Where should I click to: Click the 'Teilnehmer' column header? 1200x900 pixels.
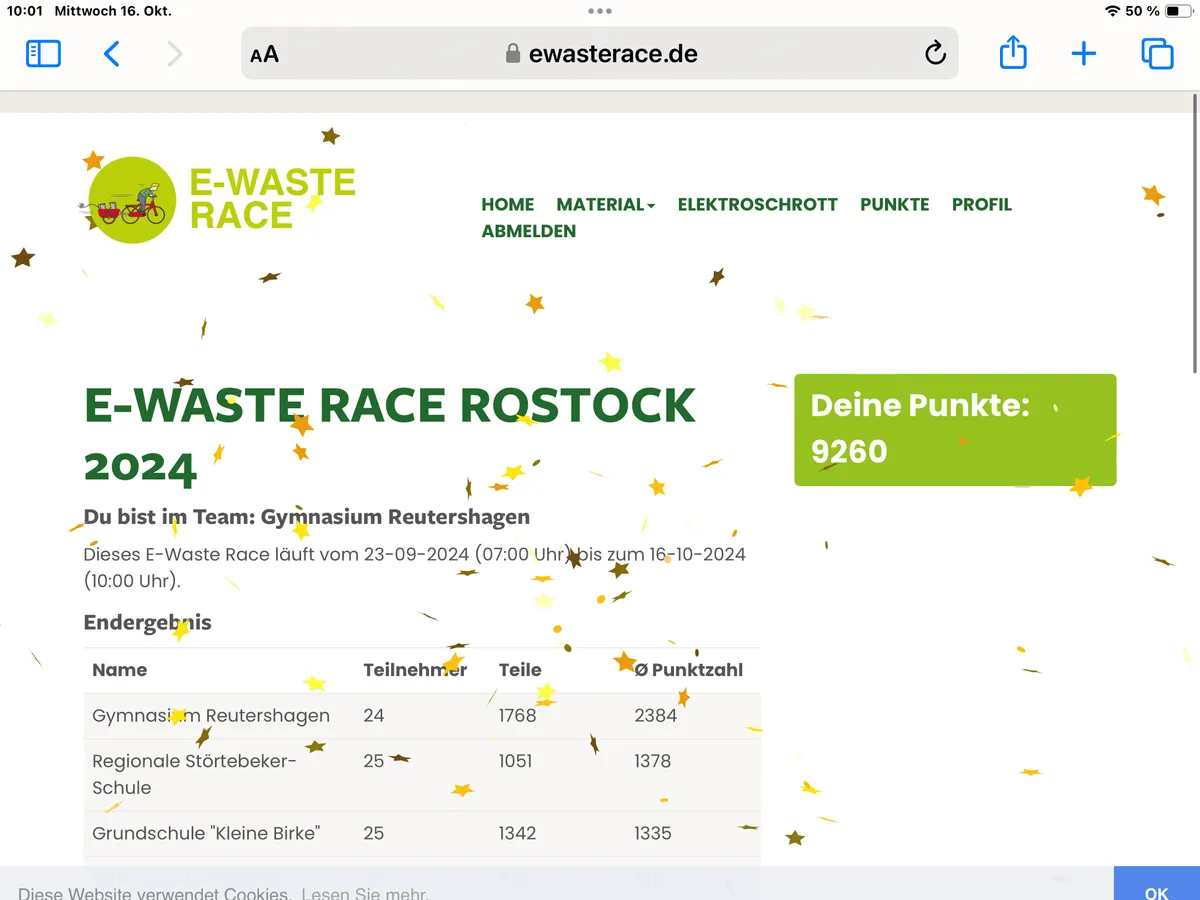(415, 670)
